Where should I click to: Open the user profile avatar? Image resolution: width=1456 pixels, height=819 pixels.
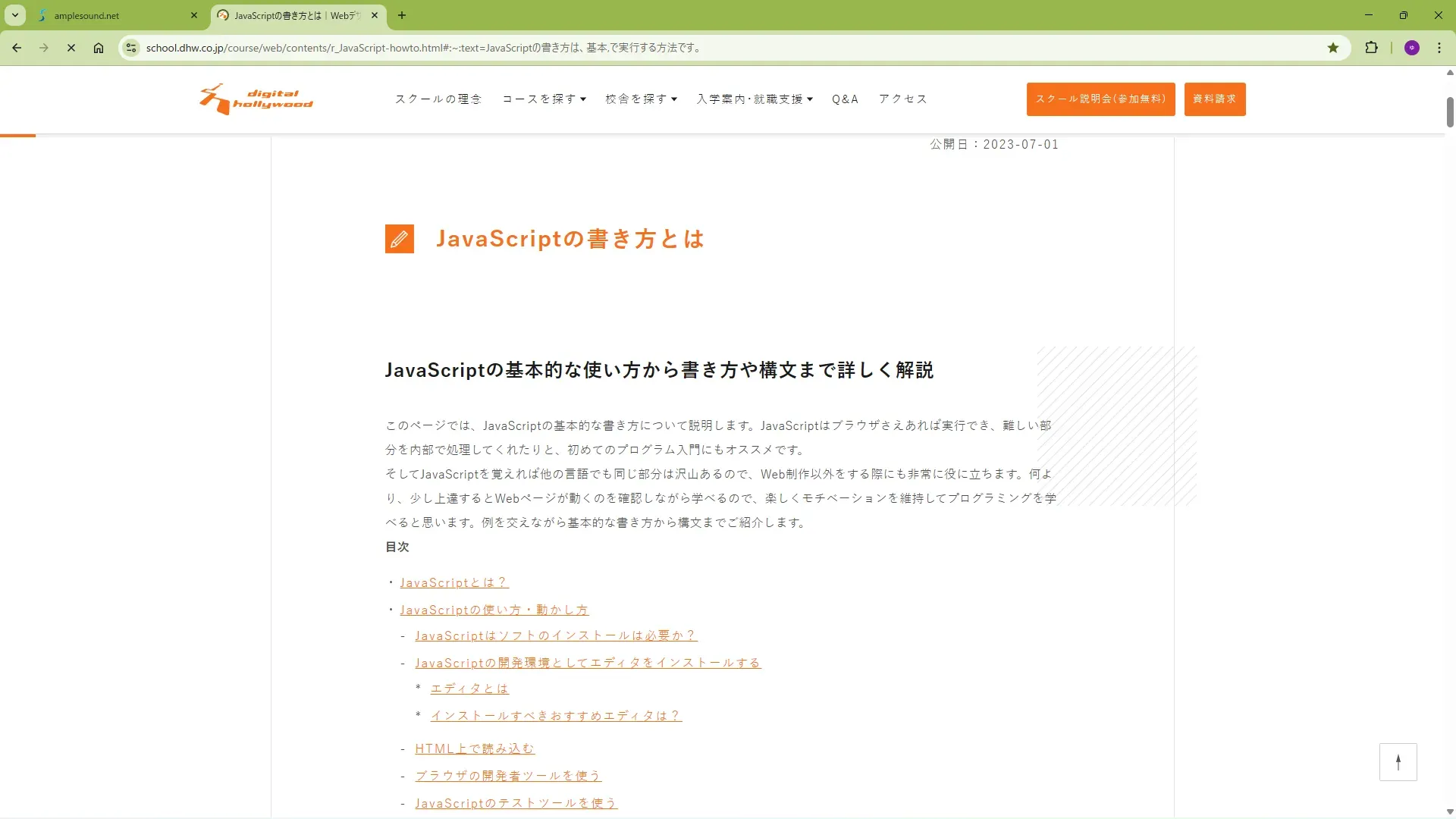1411,48
